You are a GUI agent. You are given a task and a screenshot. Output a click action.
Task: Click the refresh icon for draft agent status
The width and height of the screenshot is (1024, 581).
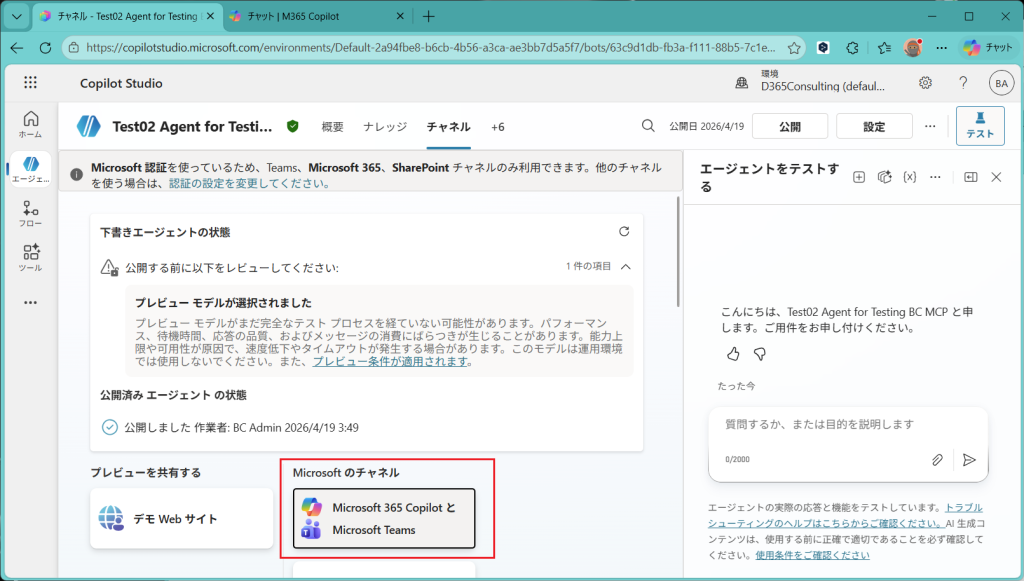[624, 232]
